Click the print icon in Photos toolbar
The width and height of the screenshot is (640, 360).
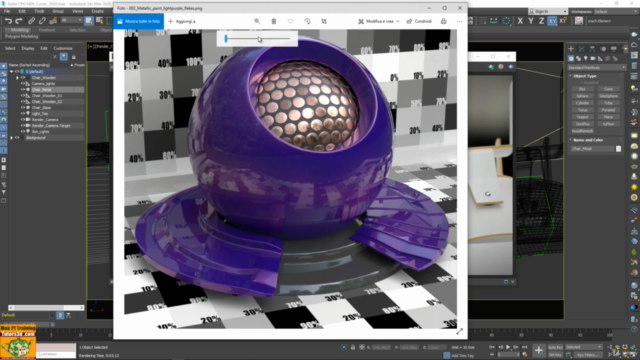point(444,21)
